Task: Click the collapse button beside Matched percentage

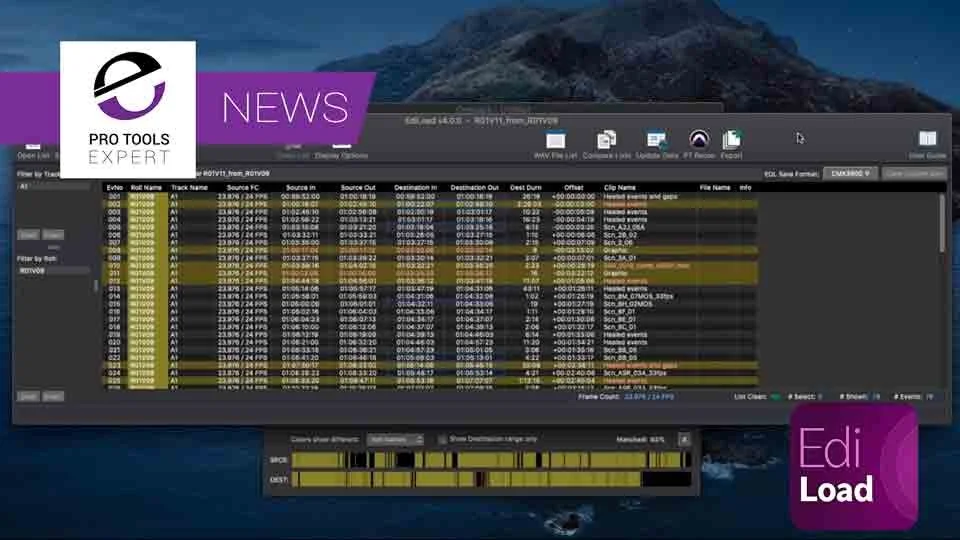Action: click(x=684, y=439)
